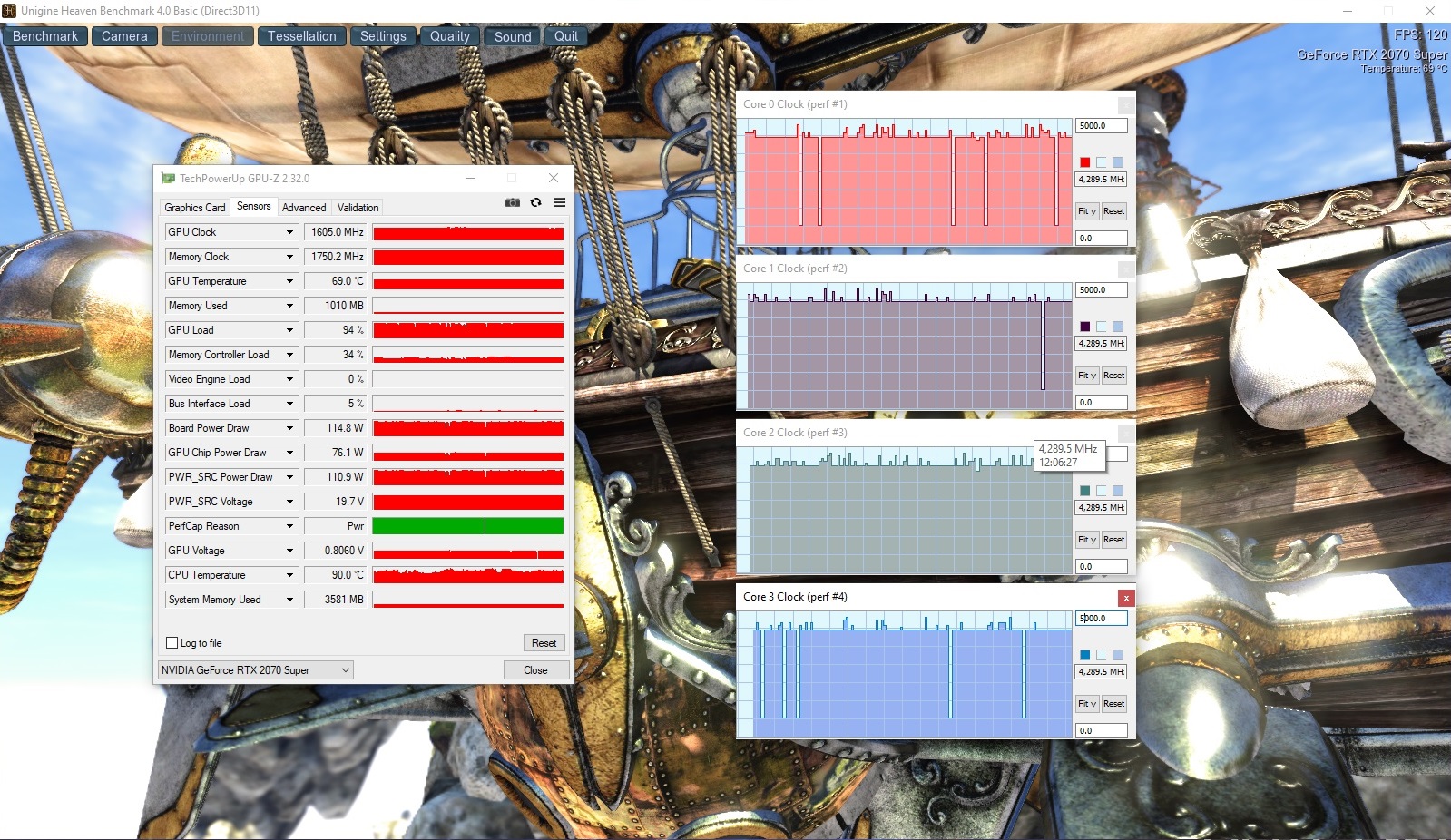Click the blue line color swatch for Core 3
The width and height of the screenshot is (1451, 840).
click(x=1084, y=655)
